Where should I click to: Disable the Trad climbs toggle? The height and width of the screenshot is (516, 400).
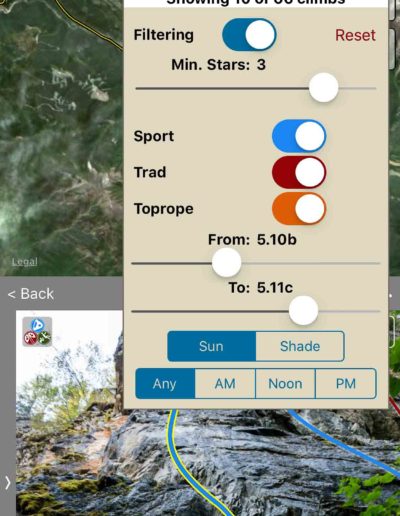(299, 172)
